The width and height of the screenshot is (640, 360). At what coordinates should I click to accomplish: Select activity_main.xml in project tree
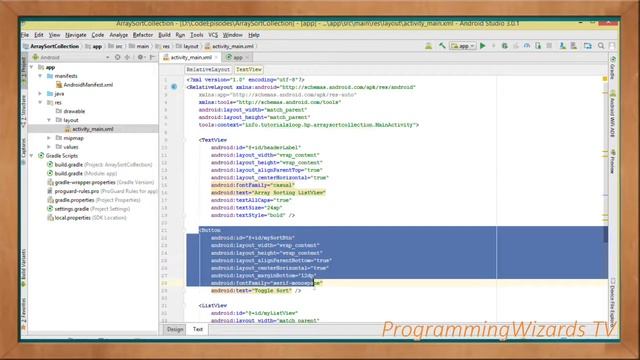point(89,129)
